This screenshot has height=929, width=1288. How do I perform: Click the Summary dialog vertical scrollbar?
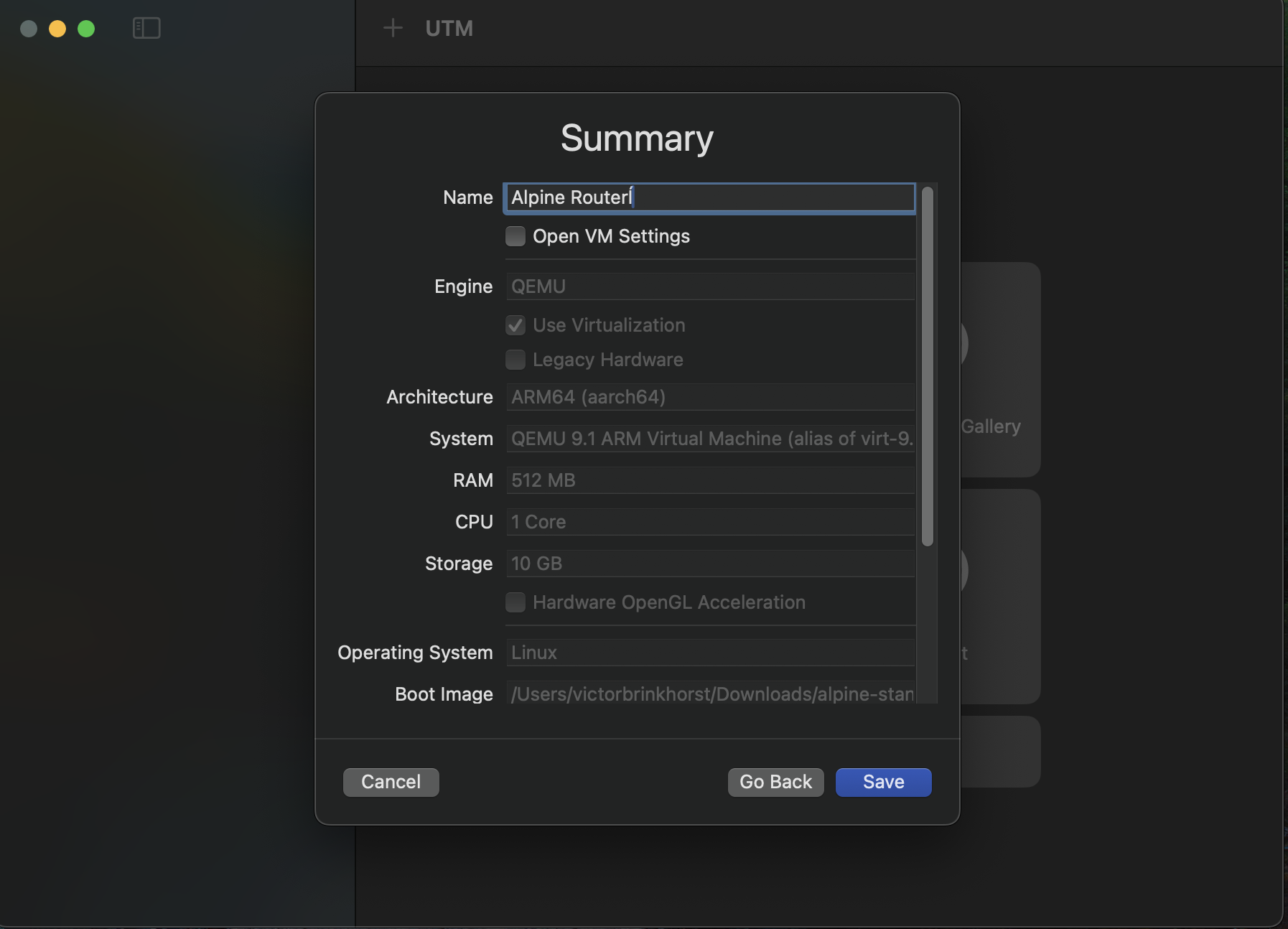tap(927, 366)
